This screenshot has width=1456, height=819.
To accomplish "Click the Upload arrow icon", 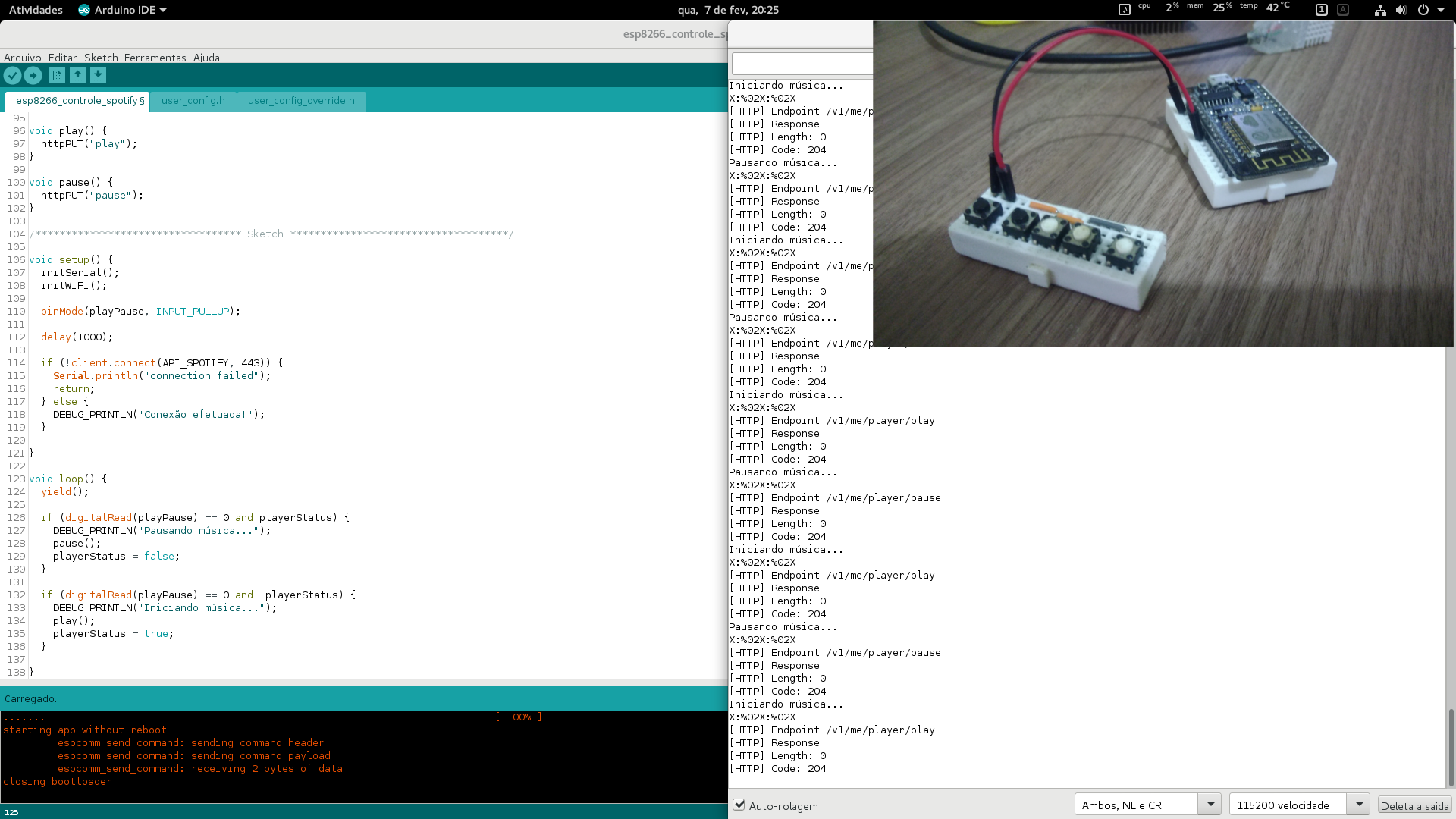I will (33, 75).
